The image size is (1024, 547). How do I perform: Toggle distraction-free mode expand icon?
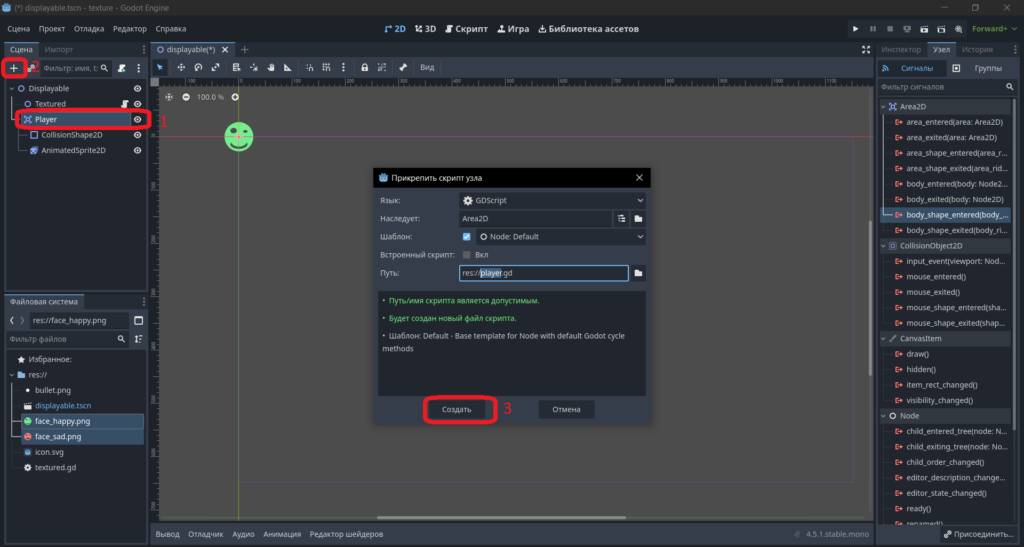point(866,50)
